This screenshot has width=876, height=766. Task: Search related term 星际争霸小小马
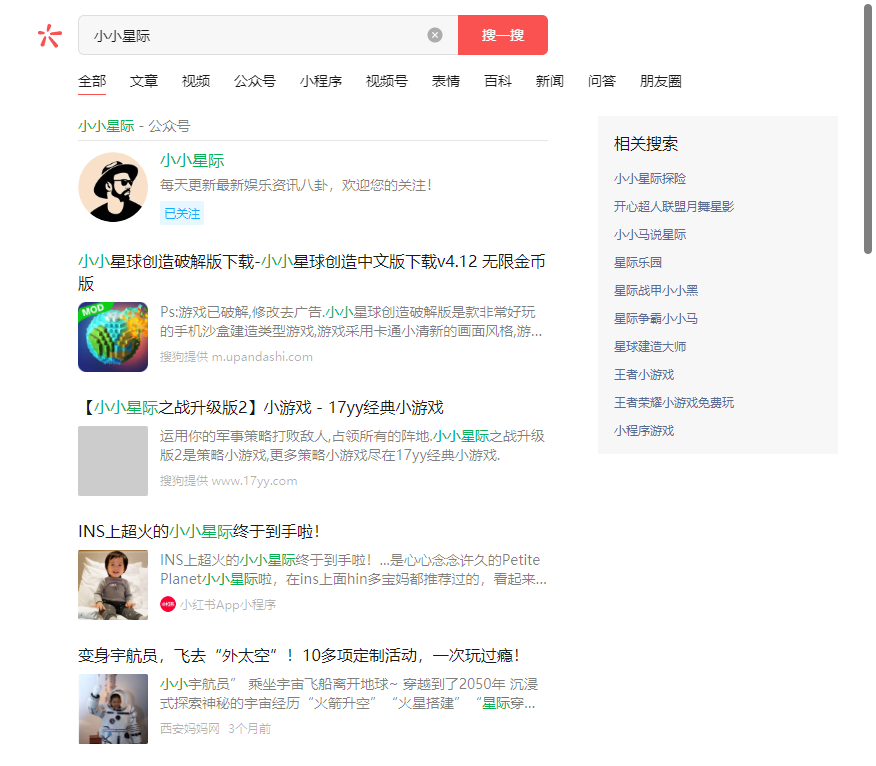pyautogui.click(x=656, y=318)
